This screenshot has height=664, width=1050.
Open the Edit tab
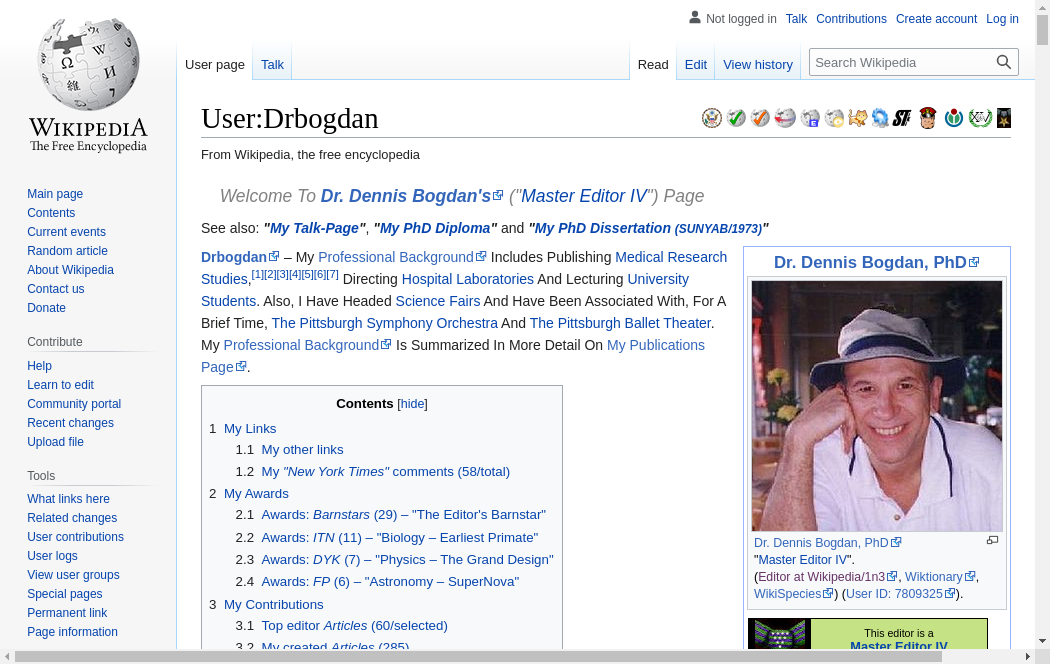[695, 64]
